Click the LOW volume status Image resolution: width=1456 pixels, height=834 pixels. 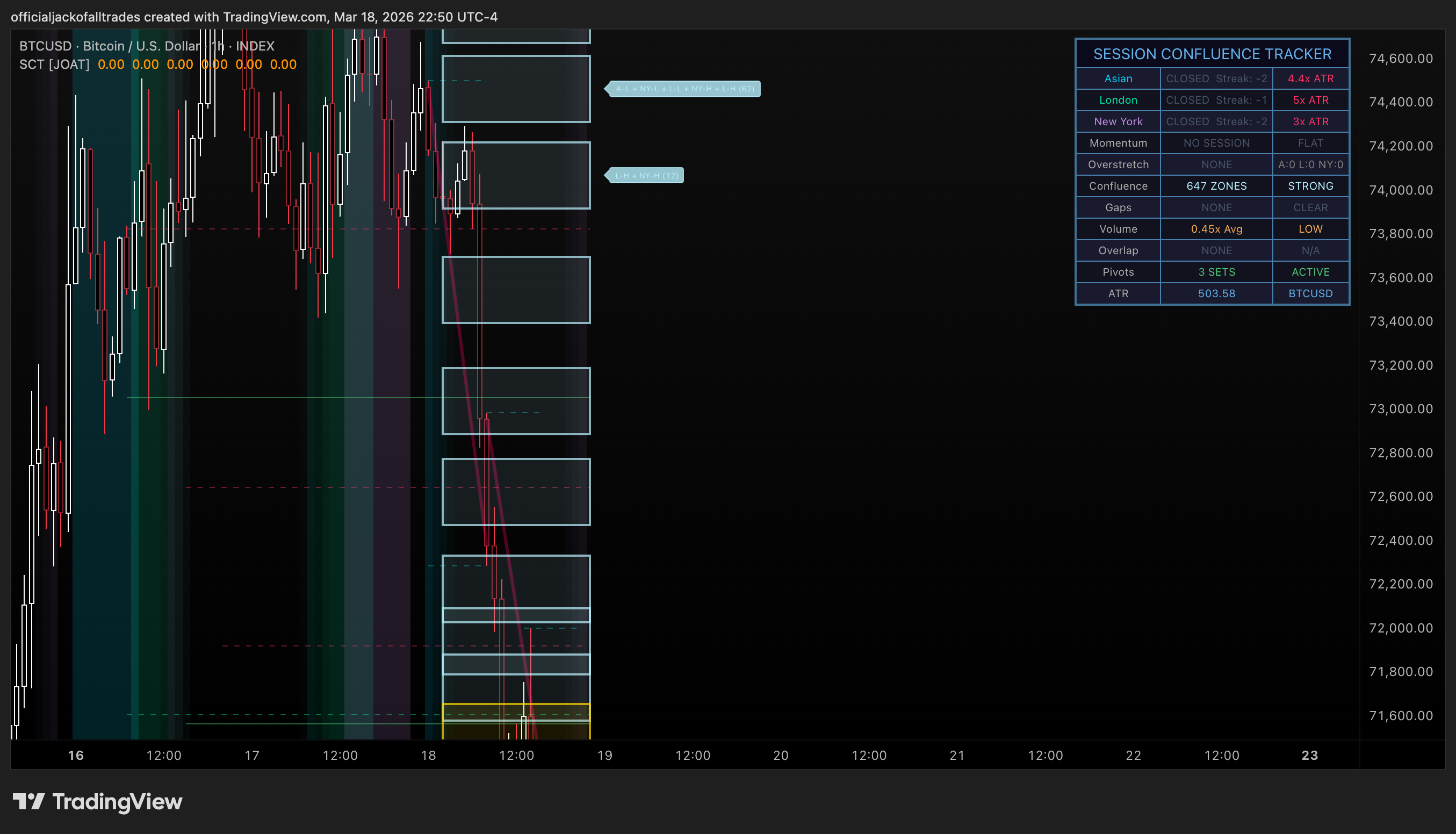1310,228
